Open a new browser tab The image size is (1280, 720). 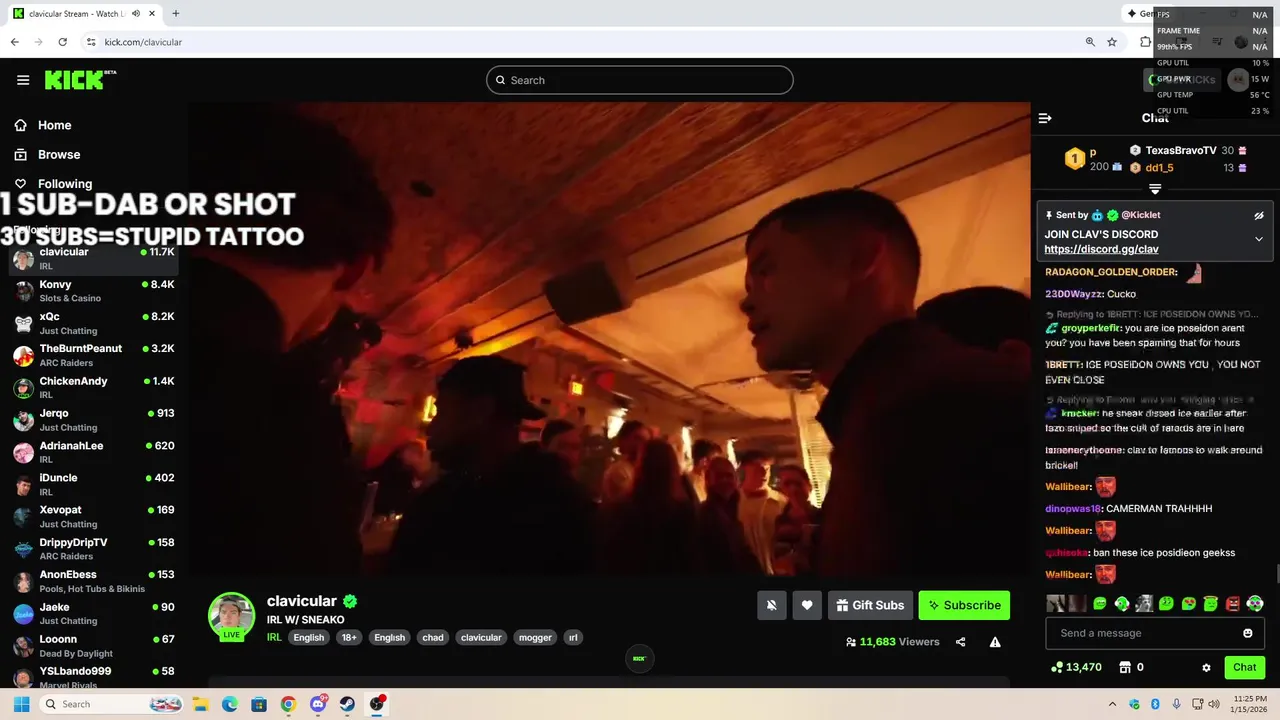point(176,14)
